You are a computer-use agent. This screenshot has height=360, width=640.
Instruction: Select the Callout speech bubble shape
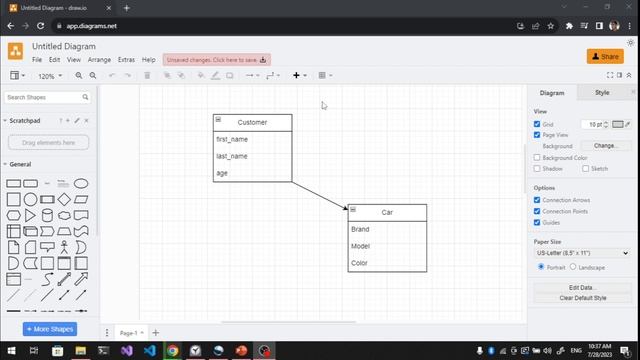coord(47,247)
